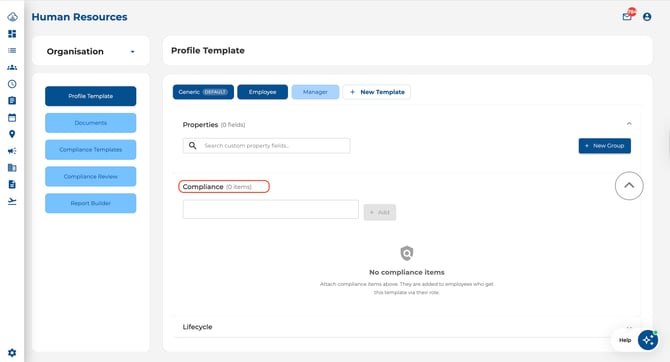Open the AI assistant sparkle icon

point(648,340)
